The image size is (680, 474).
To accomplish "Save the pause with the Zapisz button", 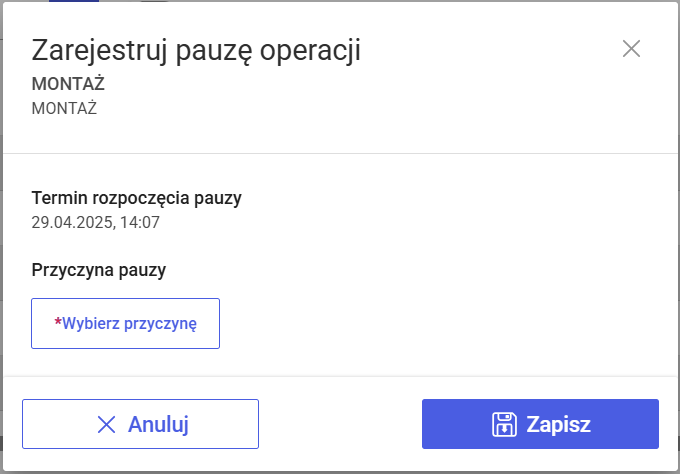I will [540, 424].
